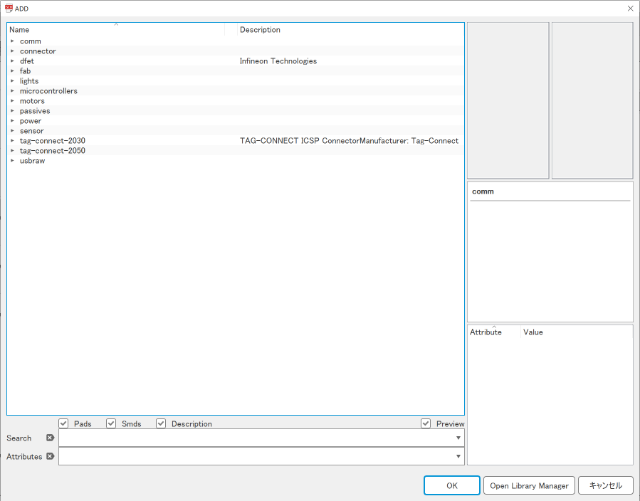Select the motors library row
Viewport: 640px width, 501px height.
(x=235, y=101)
